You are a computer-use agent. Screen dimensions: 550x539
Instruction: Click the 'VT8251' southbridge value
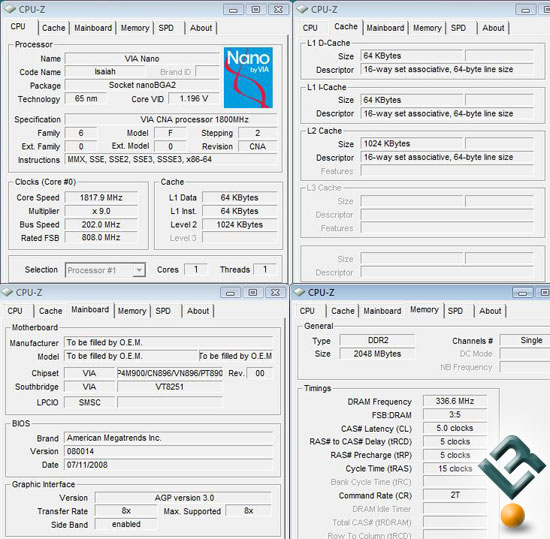pyautogui.click(x=170, y=387)
